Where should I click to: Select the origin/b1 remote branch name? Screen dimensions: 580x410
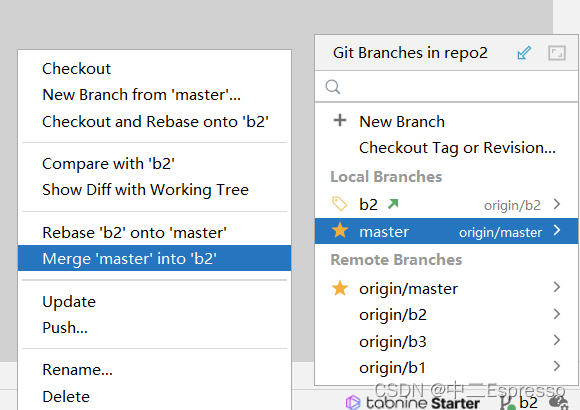[x=392, y=368]
